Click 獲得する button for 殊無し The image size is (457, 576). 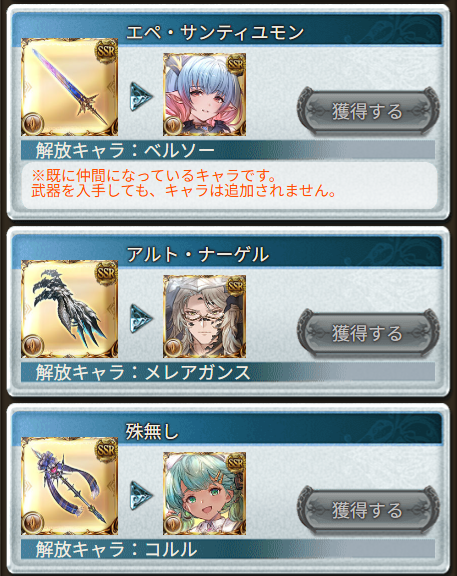pos(368,510)
